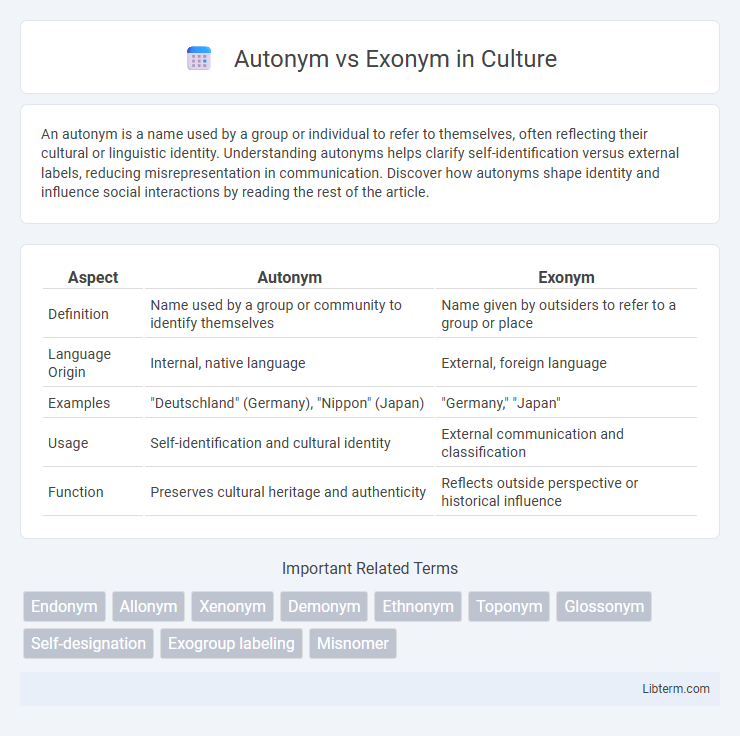Click the Ethnonym tag
The height and width of the screenshot is (736, 740).
click(x=418, y=606)
